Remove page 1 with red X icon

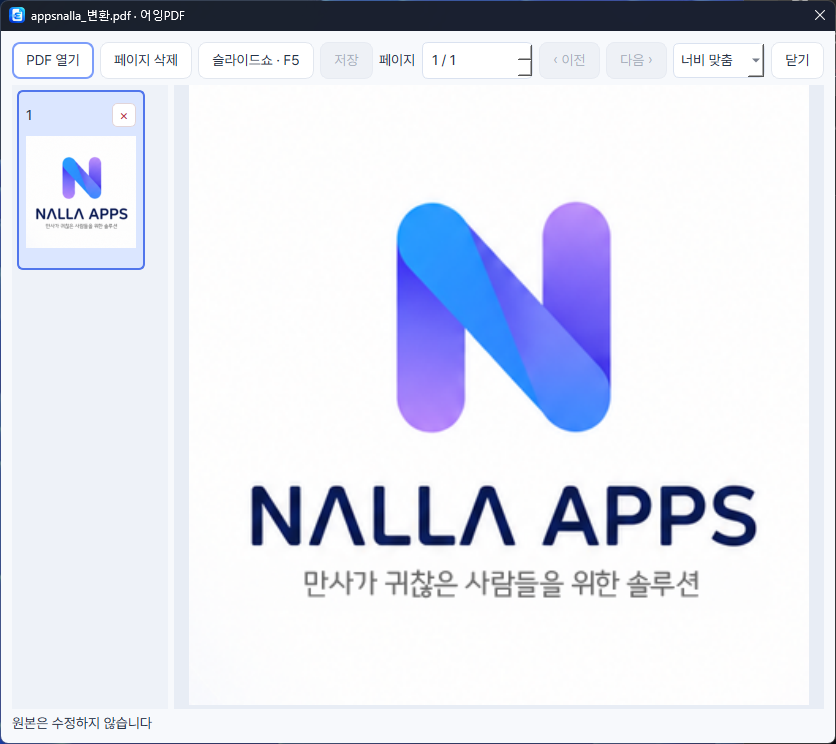pos(124,116)
